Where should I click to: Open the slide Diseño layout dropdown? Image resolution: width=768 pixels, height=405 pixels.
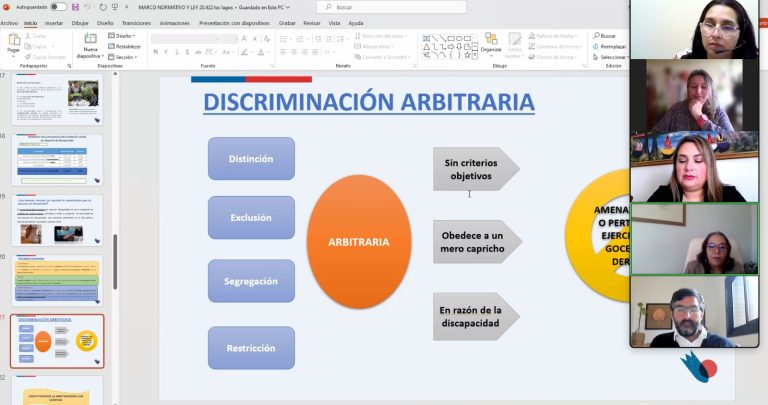click(121, 36)
